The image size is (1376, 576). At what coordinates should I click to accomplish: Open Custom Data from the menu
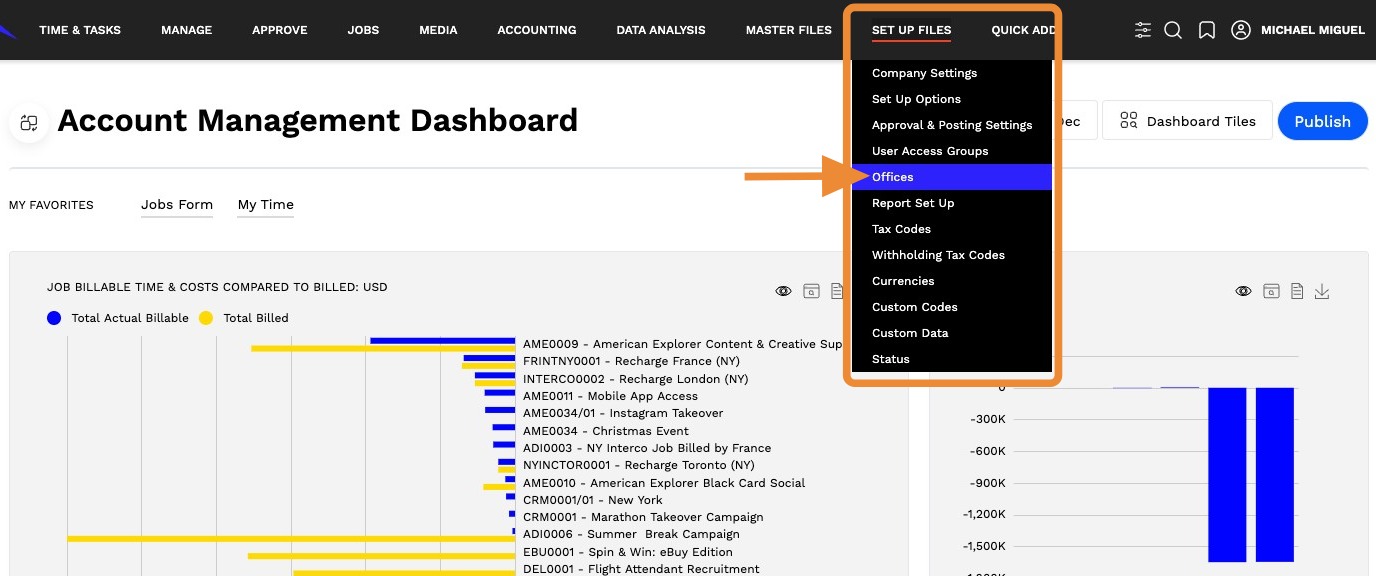[951, 333]
